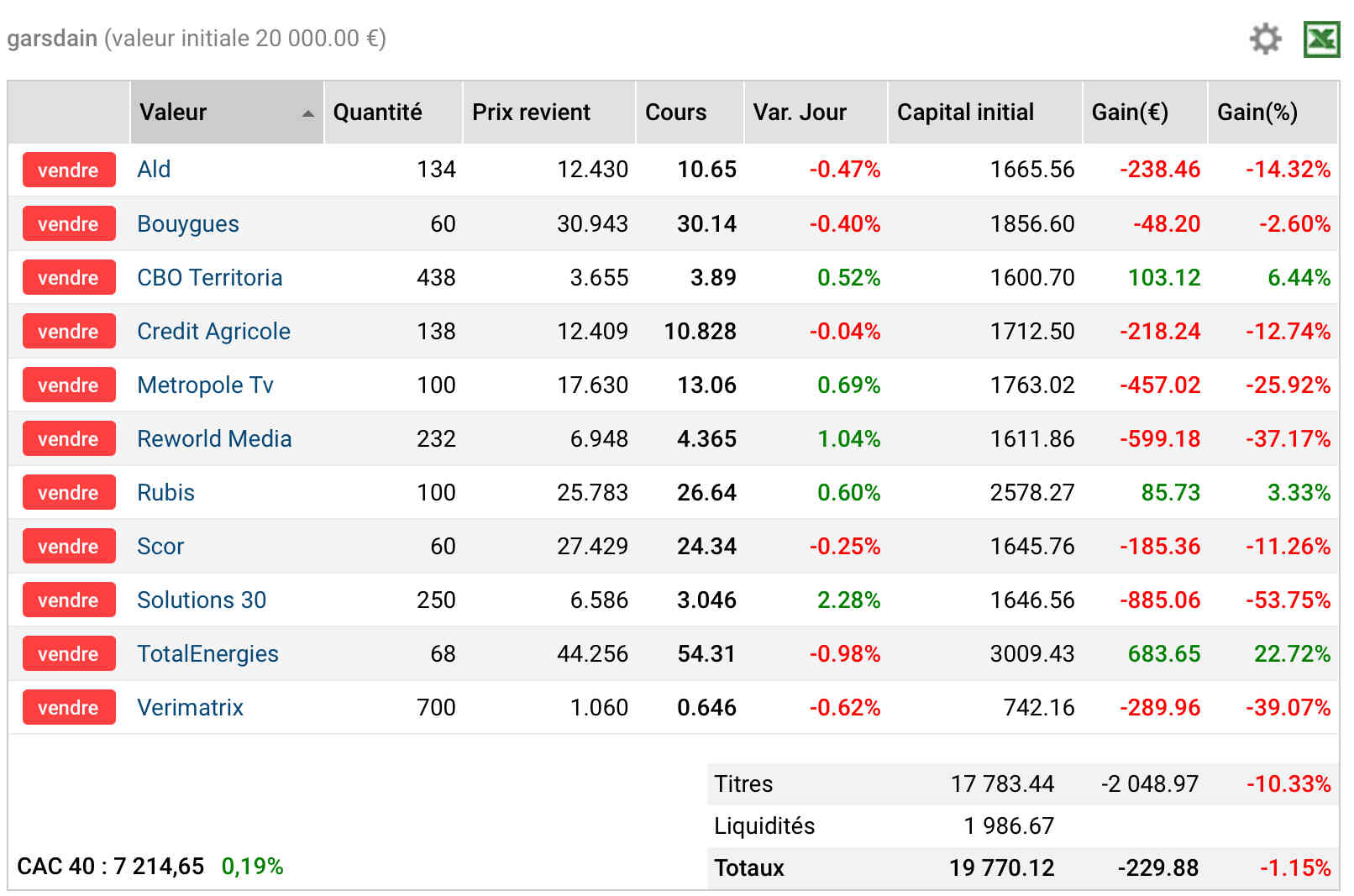Click Reworld Media daily variation 1.04%

[849, 438]
